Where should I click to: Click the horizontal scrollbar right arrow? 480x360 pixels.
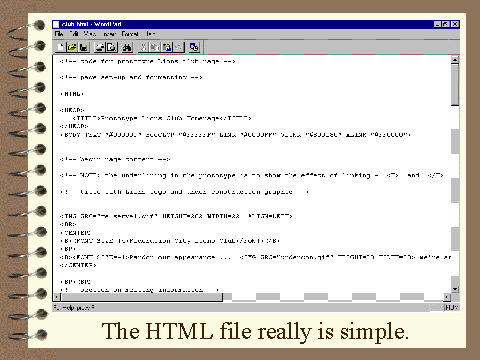[x=447, y=297]
